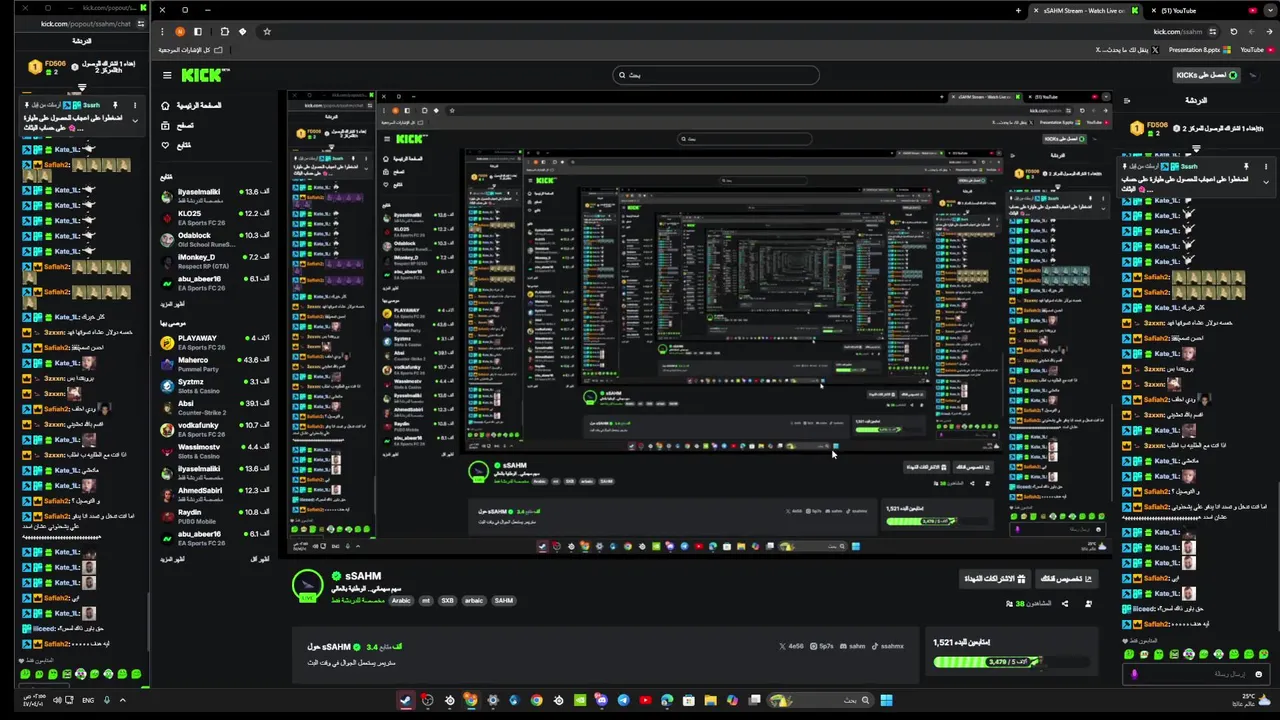The height and width of the screenshot is (720, 1280).
Task: Bookmark this page with the star icon
Action: coord(267,31)
